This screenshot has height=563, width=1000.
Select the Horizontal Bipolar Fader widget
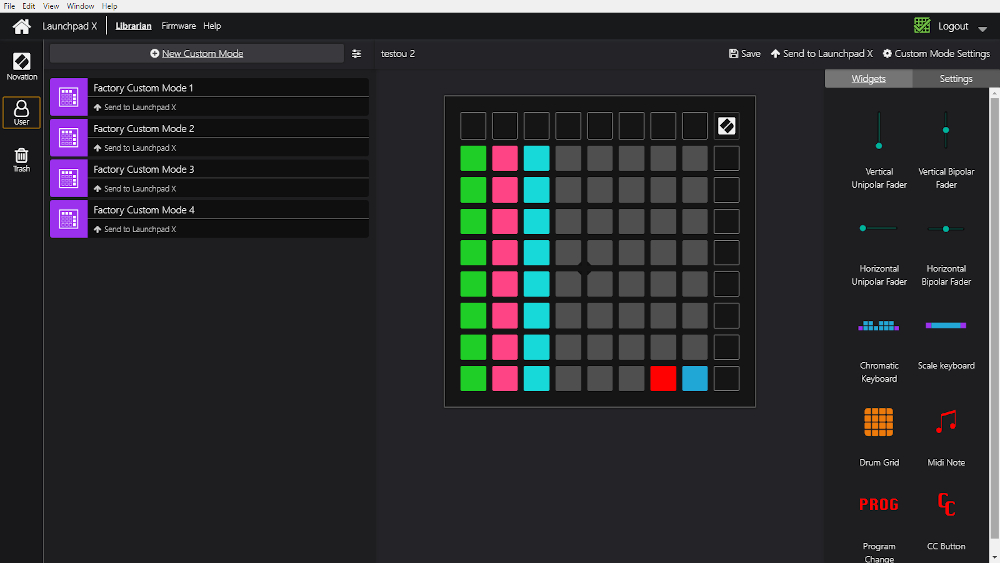[x=946, y=254]
